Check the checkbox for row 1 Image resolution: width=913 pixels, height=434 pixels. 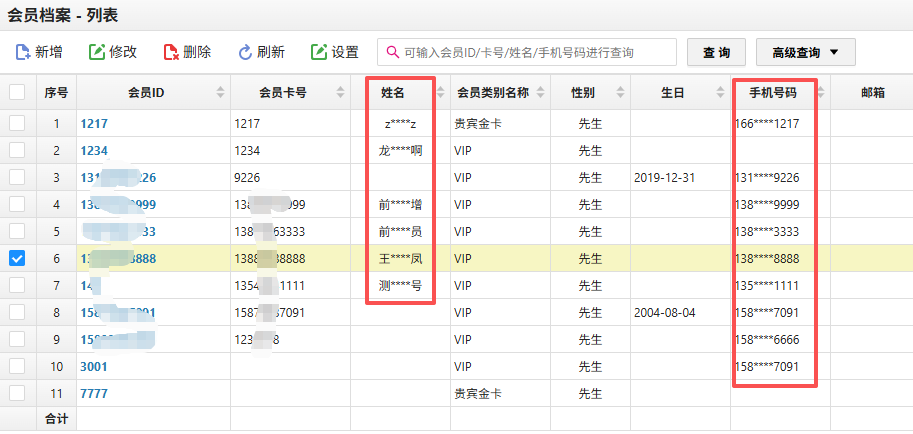(17, 123)
